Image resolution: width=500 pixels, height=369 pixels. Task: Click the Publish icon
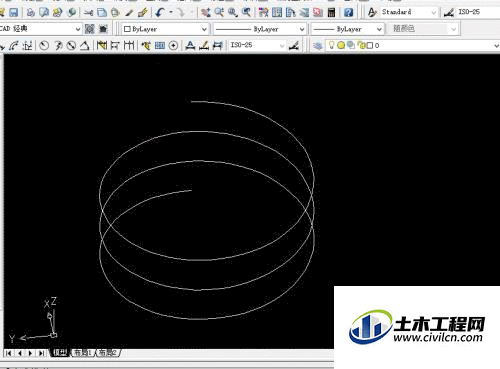click(x=57, y=13)
